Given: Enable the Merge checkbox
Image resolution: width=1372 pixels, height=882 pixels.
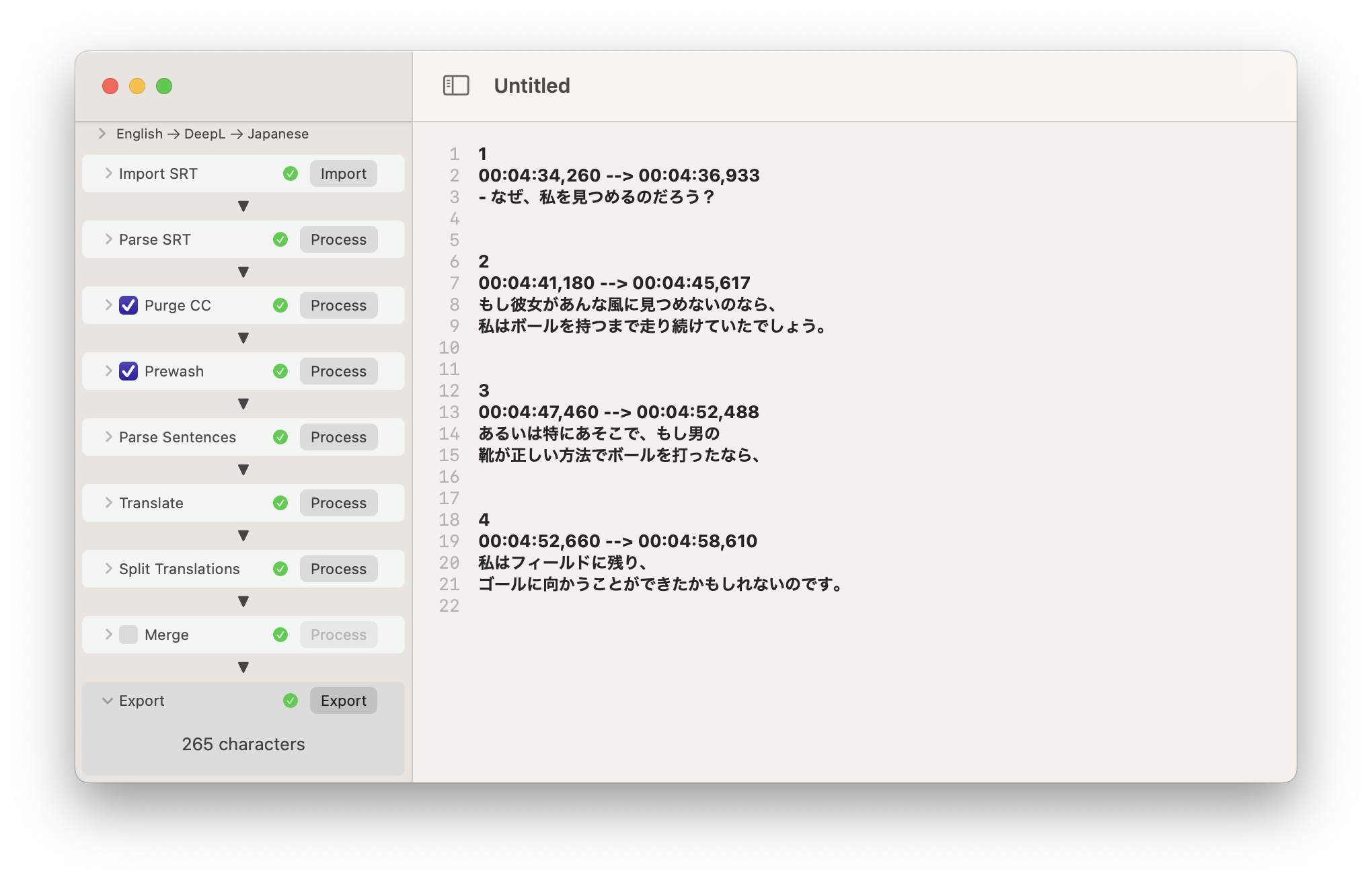Looking at the screenshot, I should point(128,635).
